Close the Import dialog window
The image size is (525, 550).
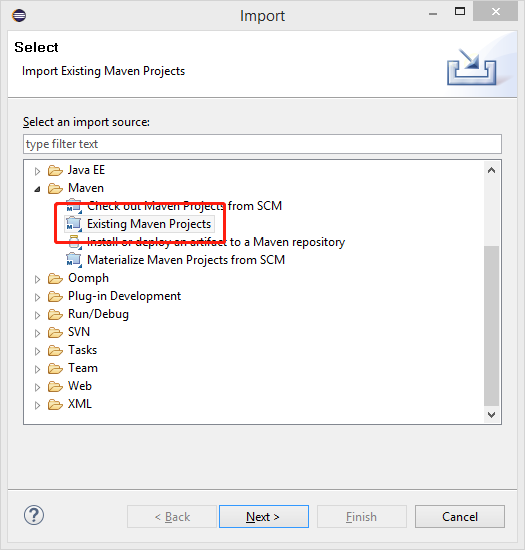(496, 12)
